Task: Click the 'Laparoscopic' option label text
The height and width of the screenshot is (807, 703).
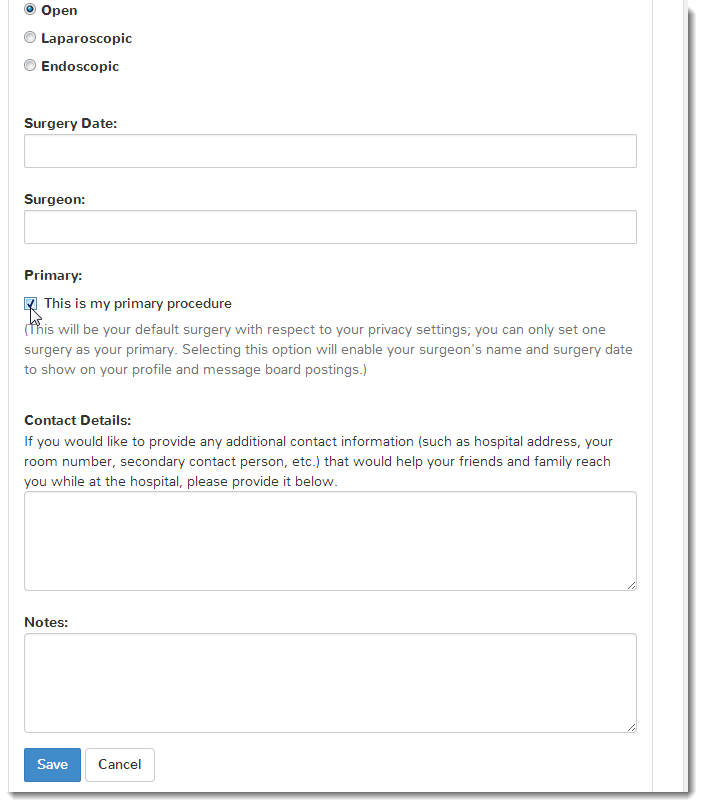Action: click(x=86, y=38)
